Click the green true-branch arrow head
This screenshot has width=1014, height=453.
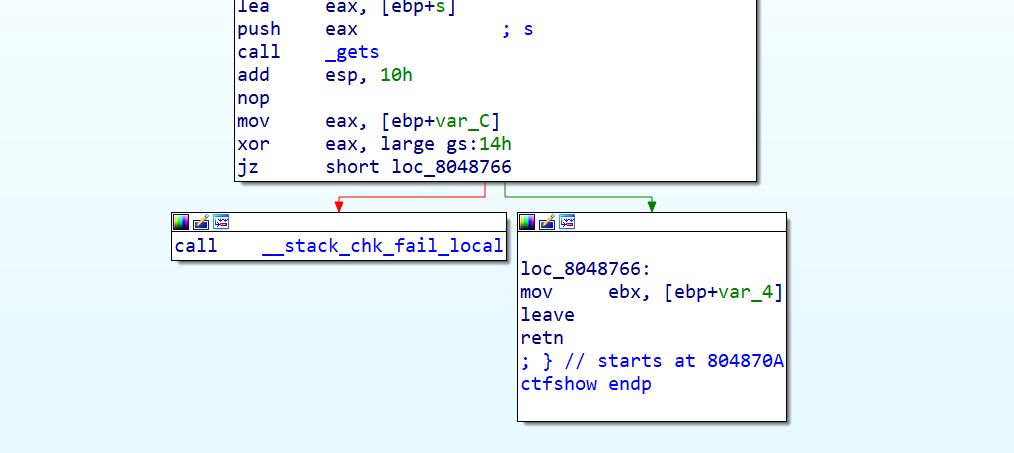[652, 206]
